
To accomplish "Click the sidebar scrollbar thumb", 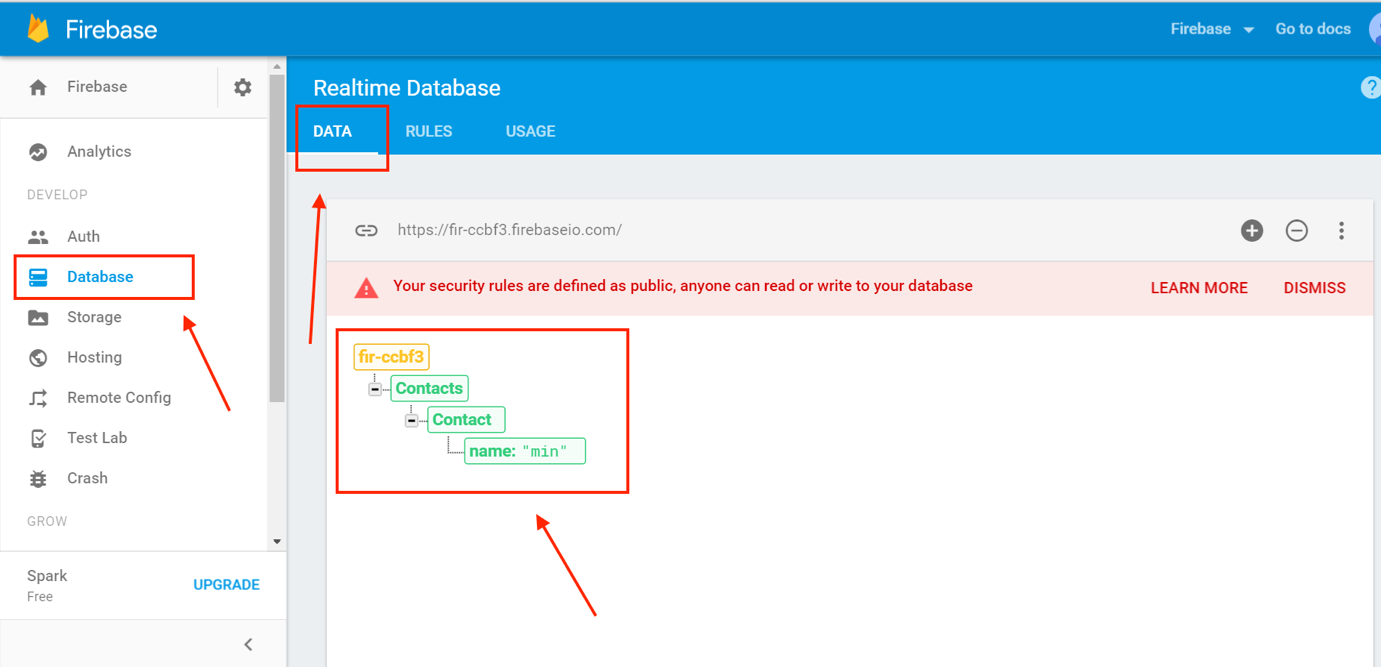I will 277,240.
